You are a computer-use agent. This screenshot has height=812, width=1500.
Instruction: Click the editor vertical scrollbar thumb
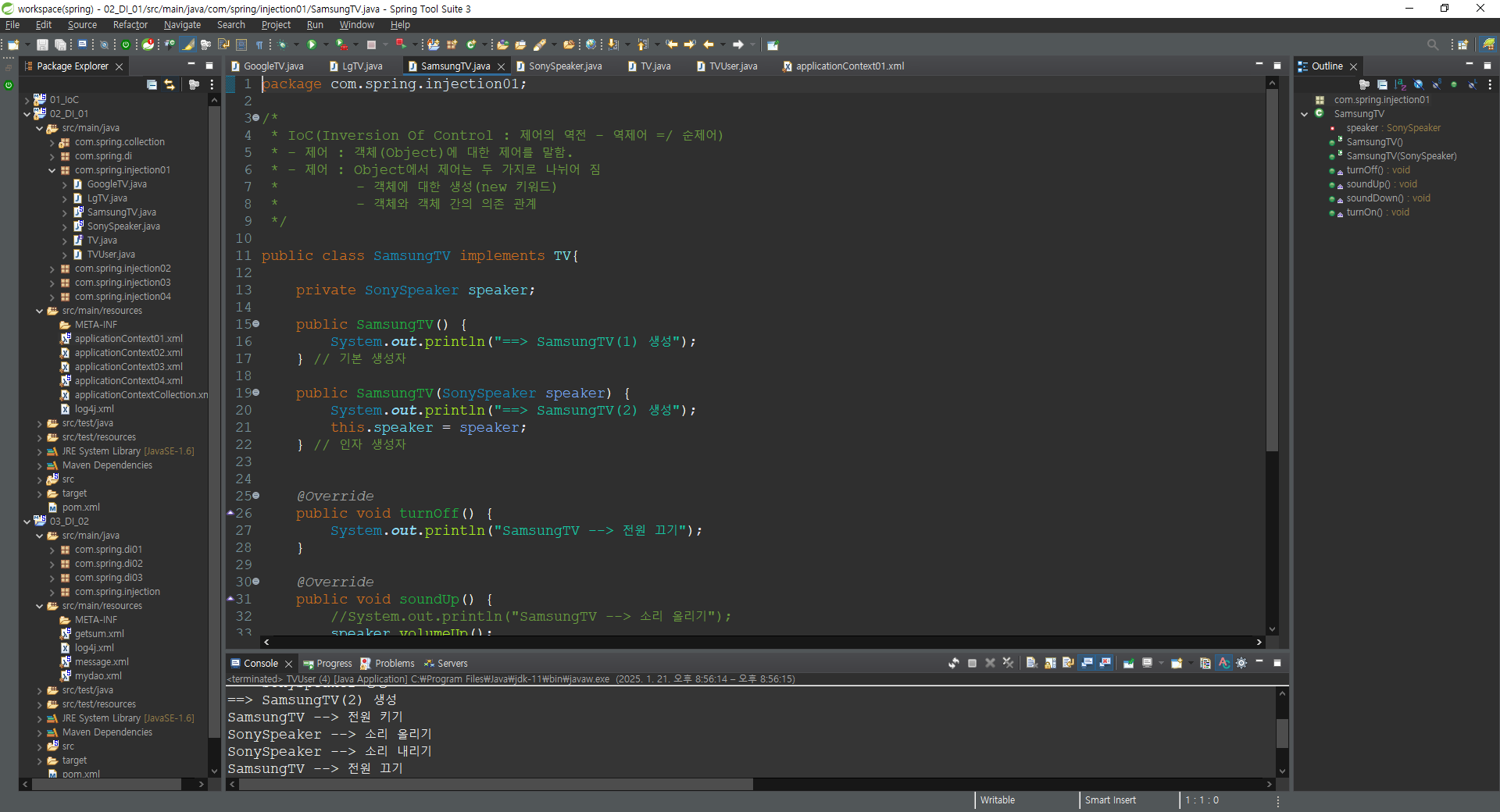tap(1272, 269)
